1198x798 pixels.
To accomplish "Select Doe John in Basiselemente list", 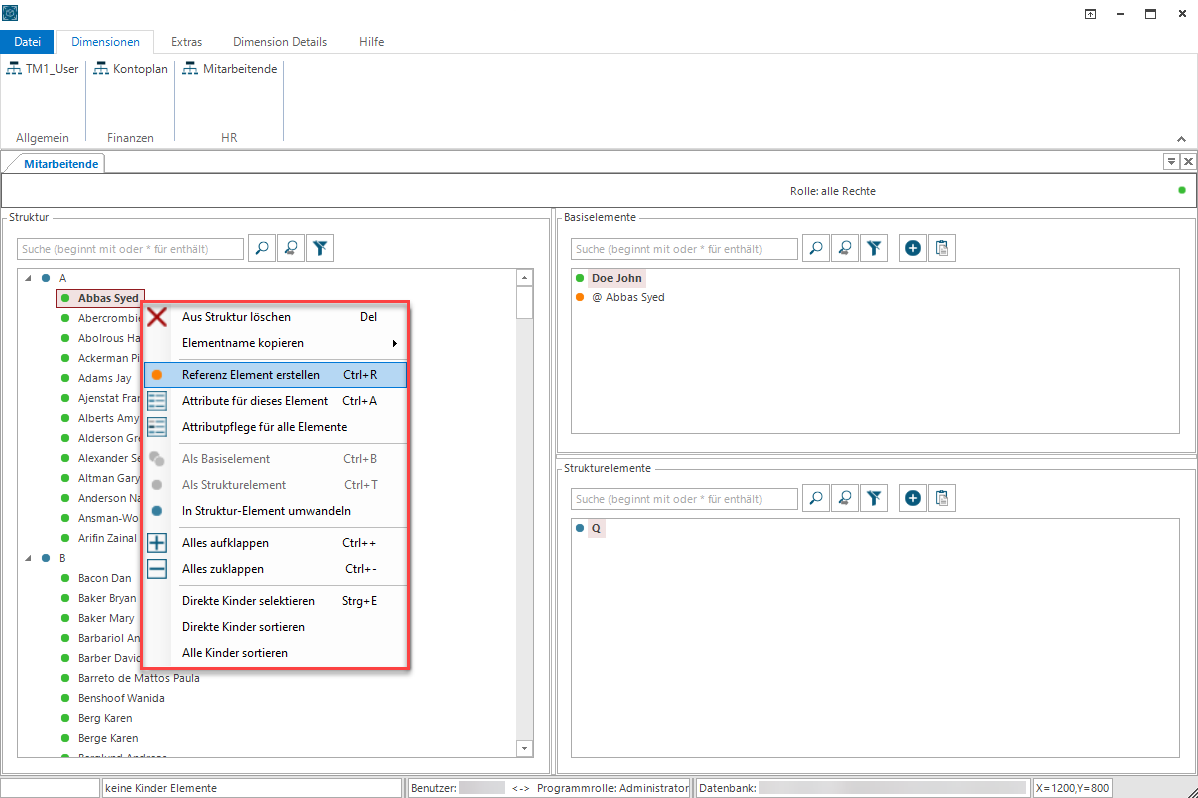I will (617, 278).
